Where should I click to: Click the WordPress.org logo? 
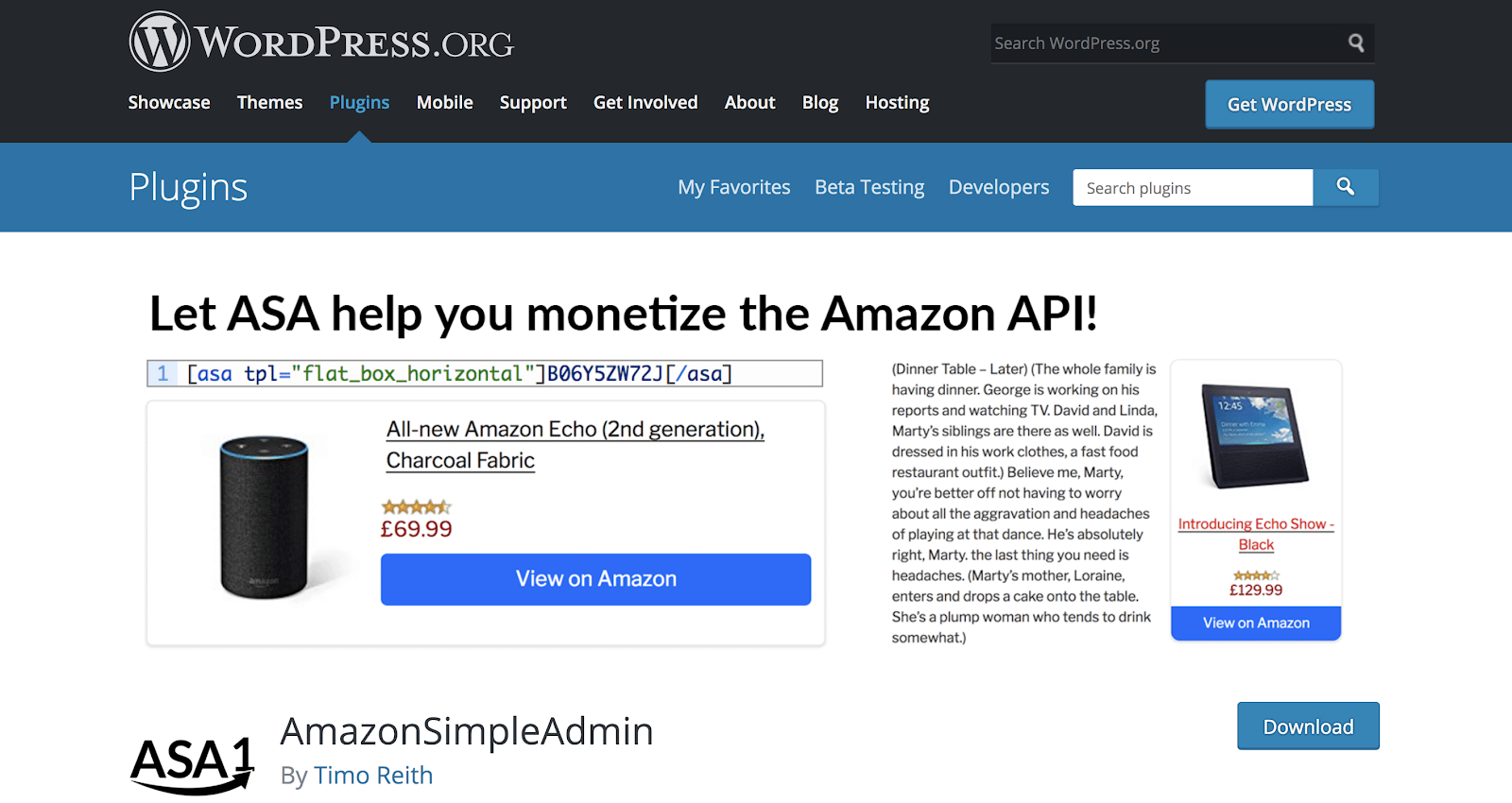(321, 42)
